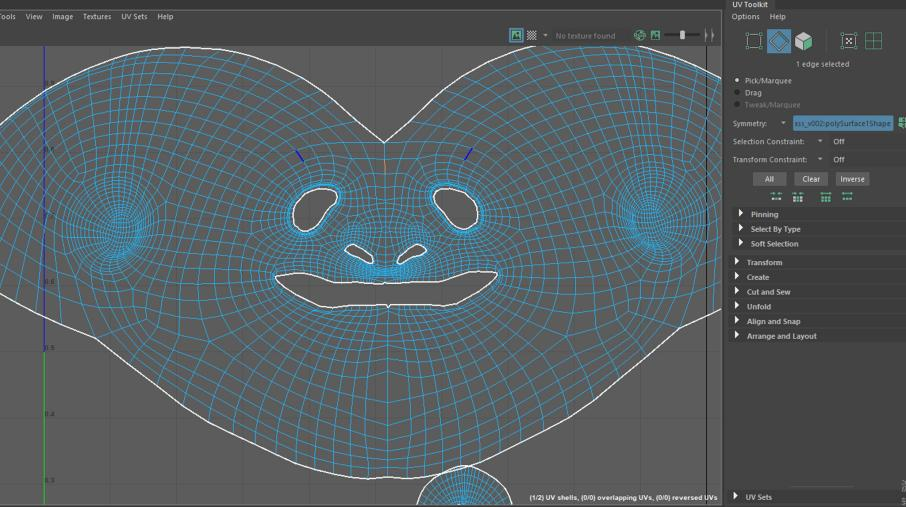Click the double-bar icon right of slider
The height and width of the screenshot is (507, 906).
click(x=709, y=35)
